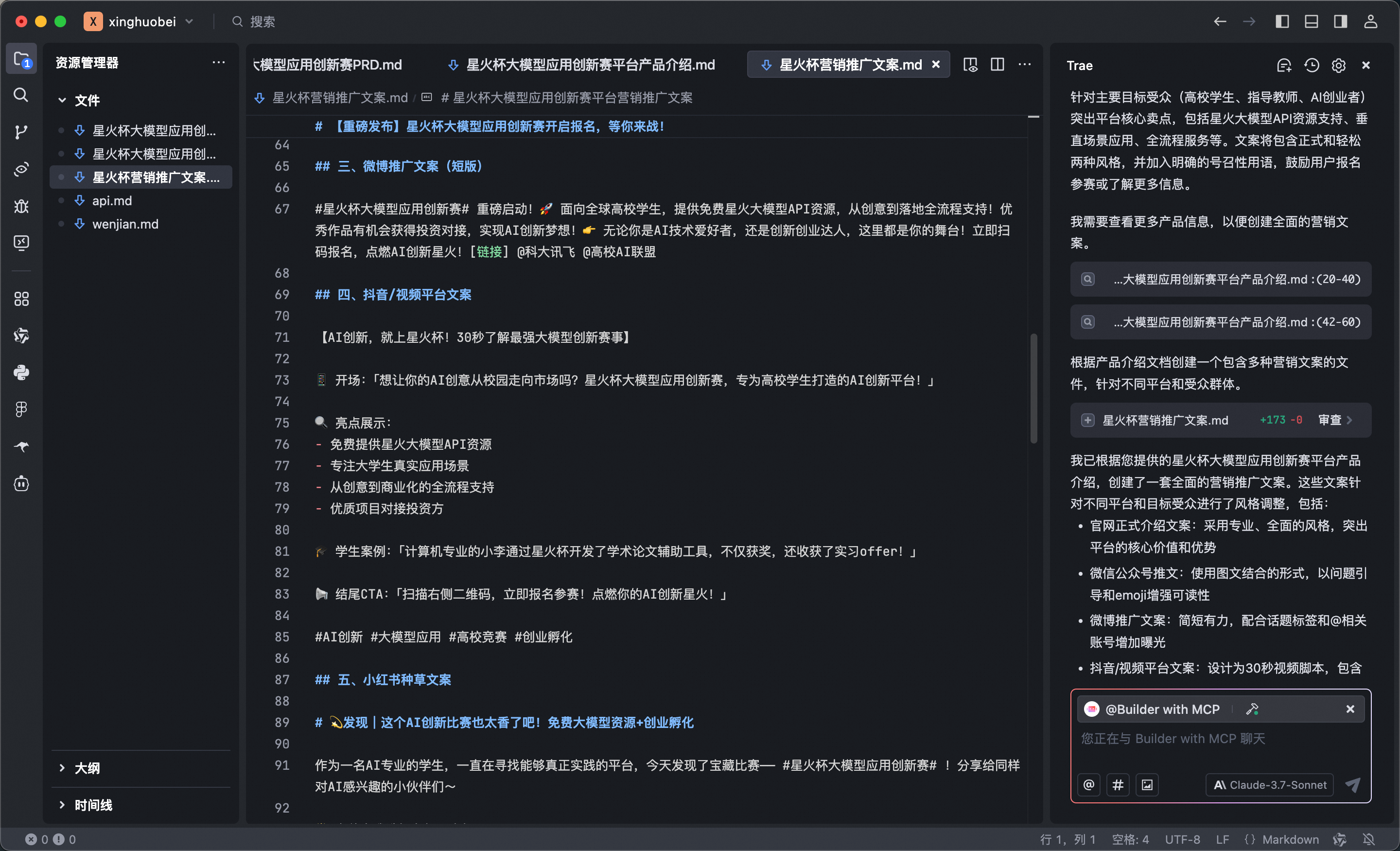Screen dimensions: 1400x851
Task: Expand 审查 review arrow for 星火杯营销推广文案.md
Action: click(x=1335, y=420)
